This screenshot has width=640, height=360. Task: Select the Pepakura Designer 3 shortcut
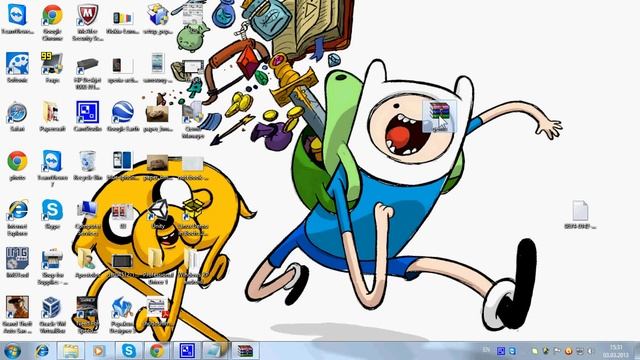coord(122,308)
